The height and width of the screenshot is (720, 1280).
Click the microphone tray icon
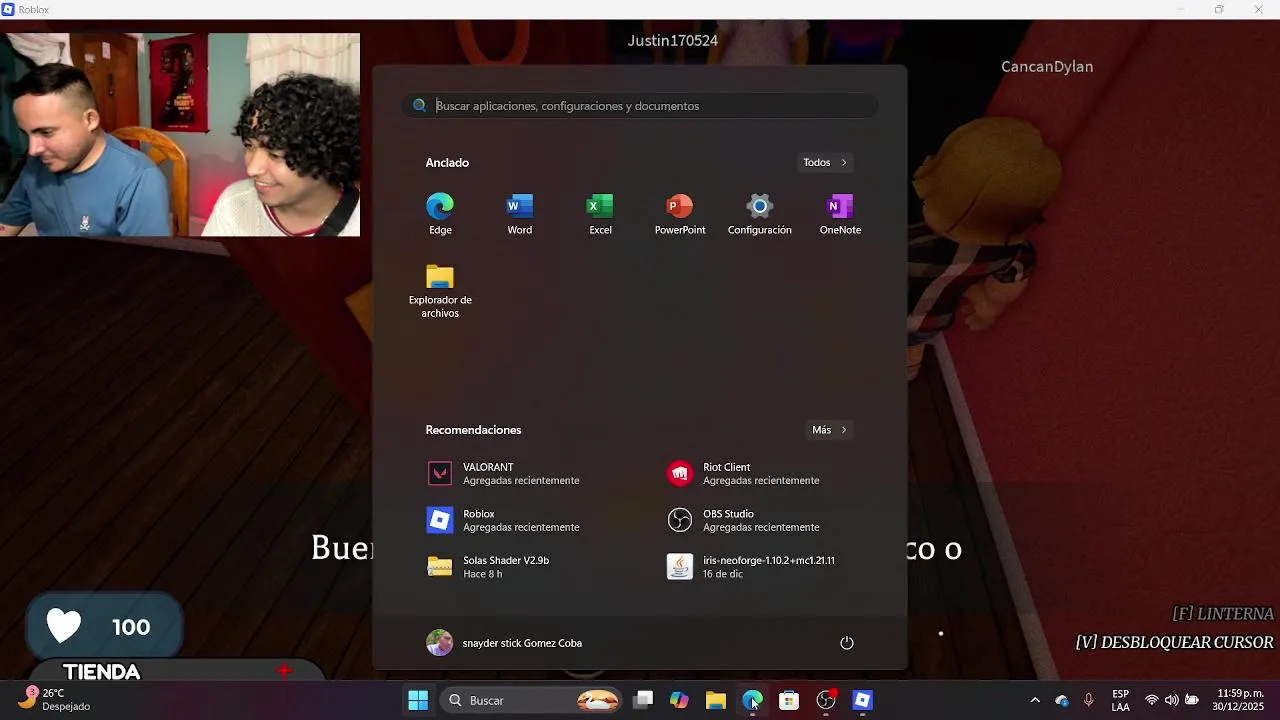point(1089,700)
